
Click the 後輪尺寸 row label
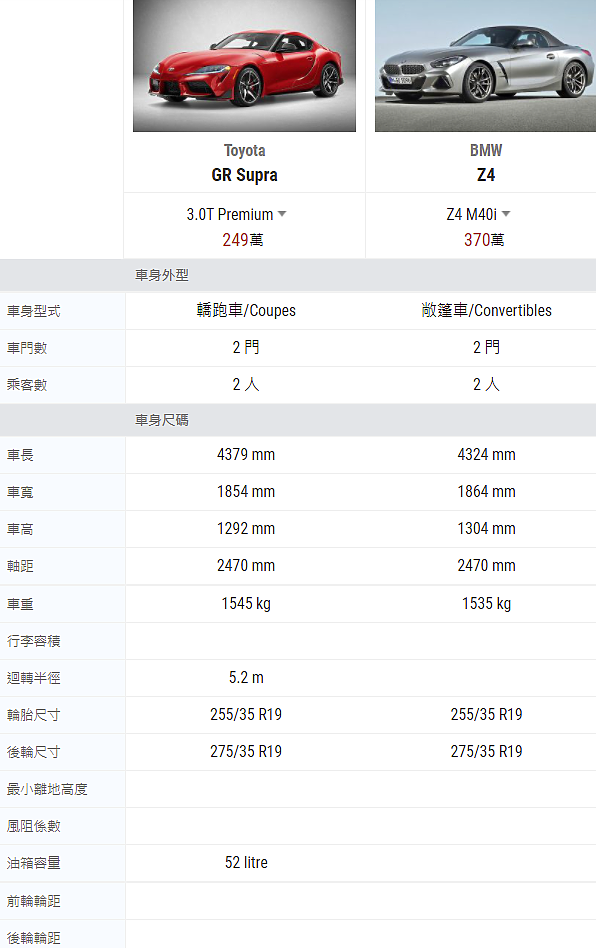point(33,752)
